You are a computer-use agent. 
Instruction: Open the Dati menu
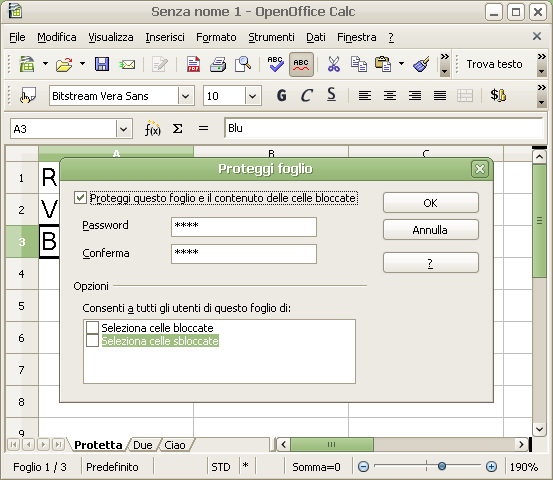coord(316,37)
